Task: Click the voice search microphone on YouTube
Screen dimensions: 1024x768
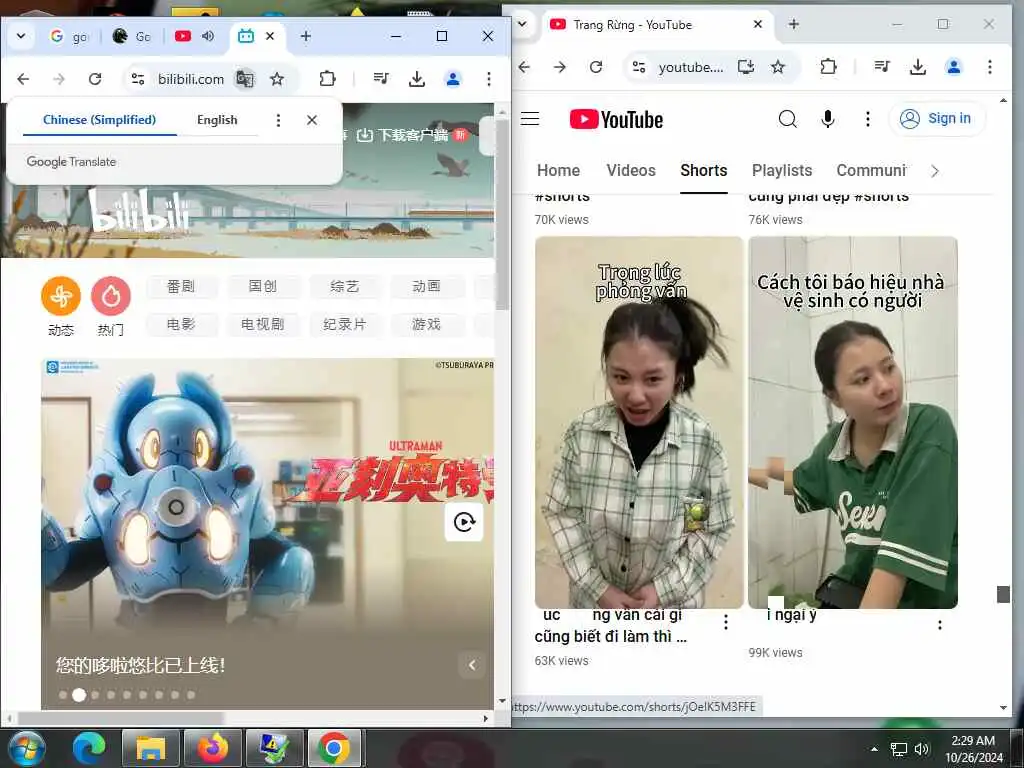Action: pyautogui.click(x=827, y=119)
